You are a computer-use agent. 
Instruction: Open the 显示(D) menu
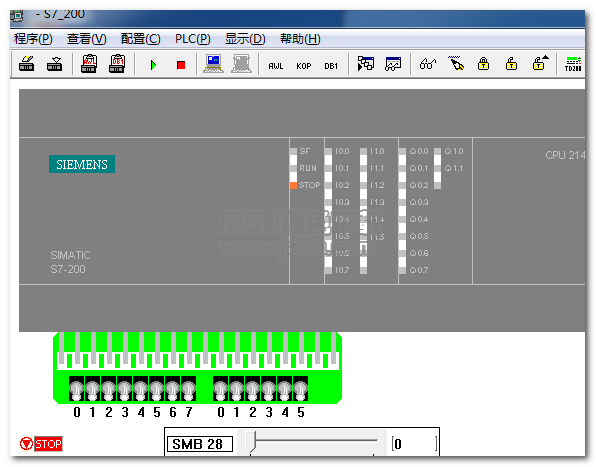pos(245,39)
